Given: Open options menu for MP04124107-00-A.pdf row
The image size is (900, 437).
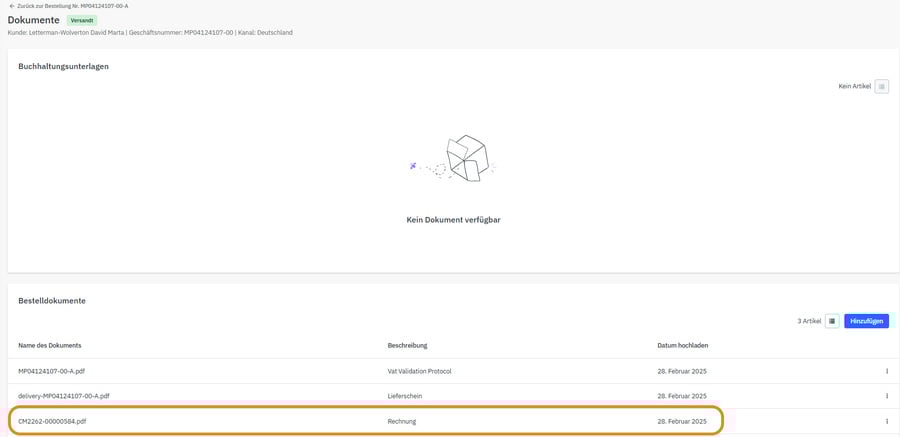Looking at the screenshot, I should click(886, 371).
